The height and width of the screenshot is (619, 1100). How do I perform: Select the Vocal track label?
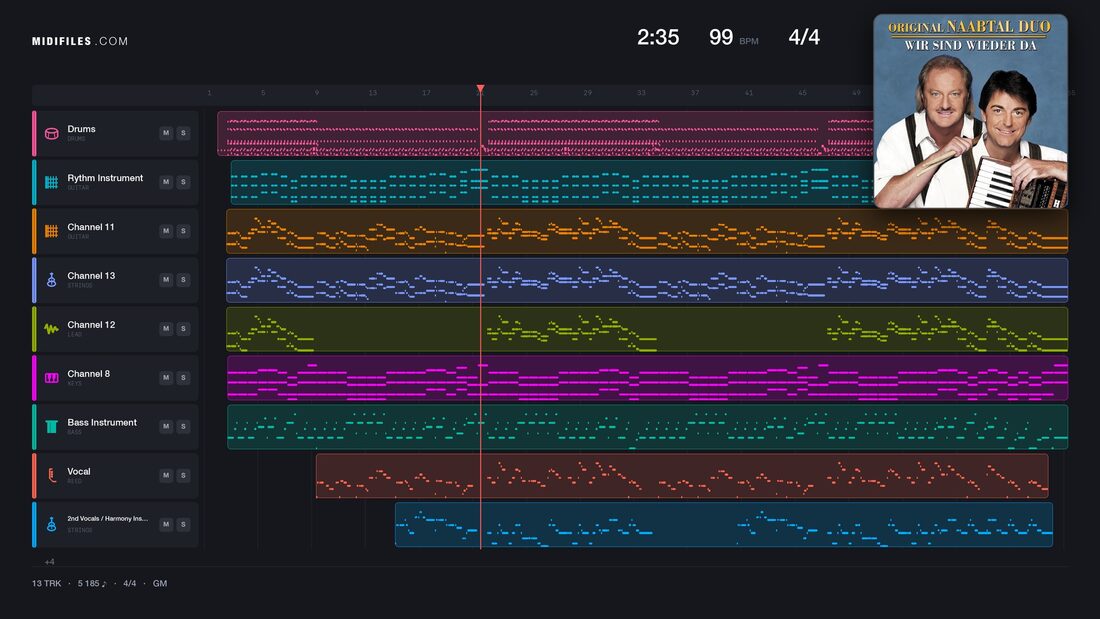tap(79, 472)
